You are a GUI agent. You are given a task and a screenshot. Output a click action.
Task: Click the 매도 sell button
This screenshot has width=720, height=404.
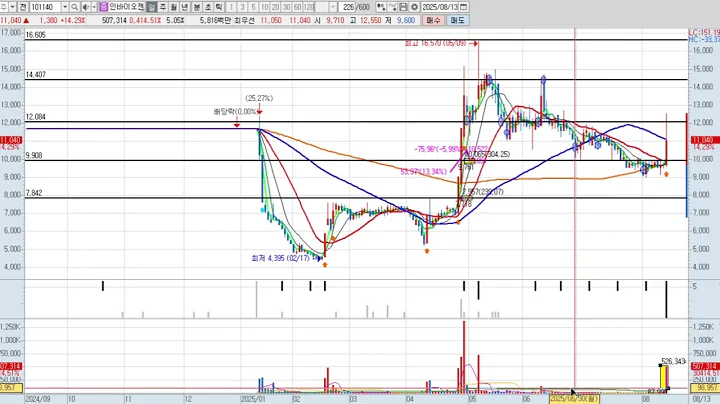pyautogui.click(x=457, y=20)
